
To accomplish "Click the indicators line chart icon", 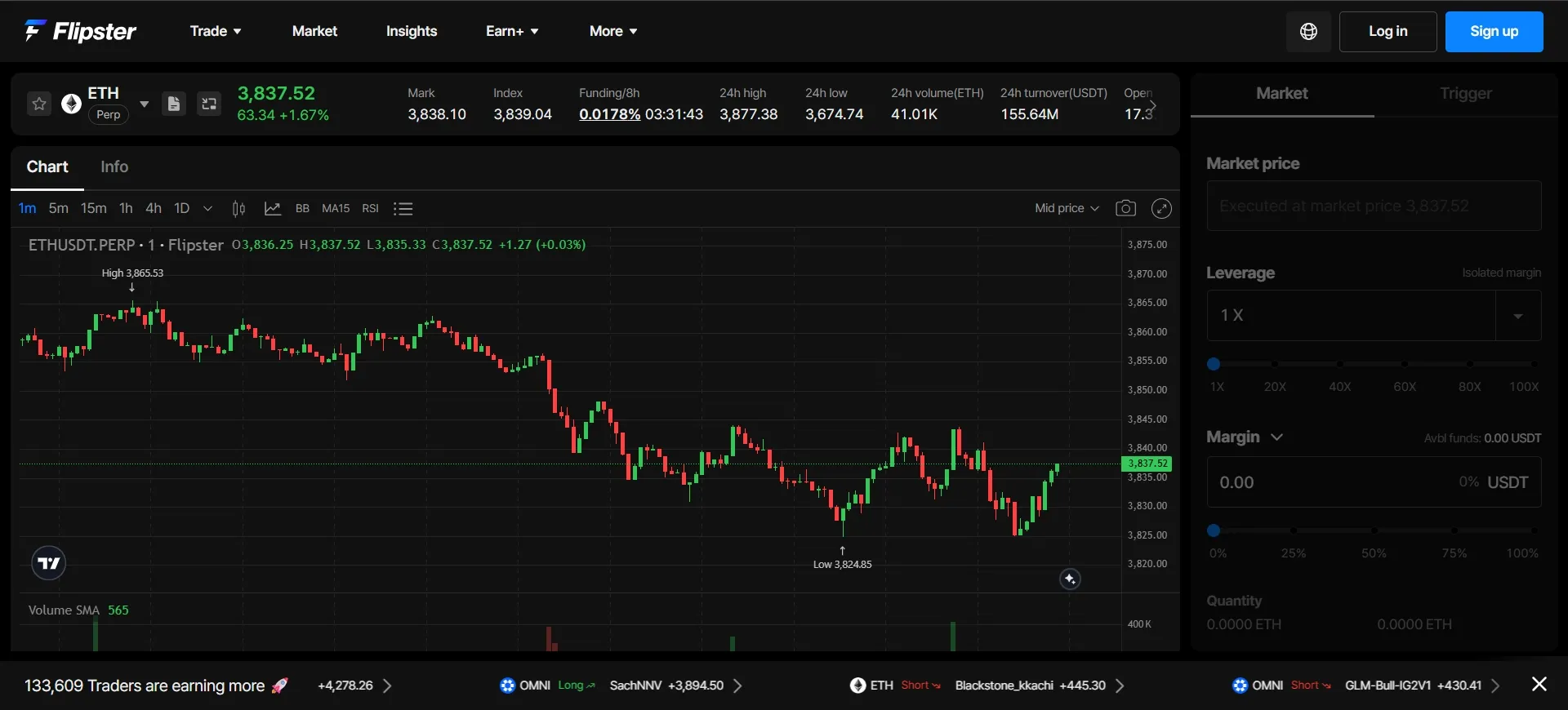I will point(273,209).
